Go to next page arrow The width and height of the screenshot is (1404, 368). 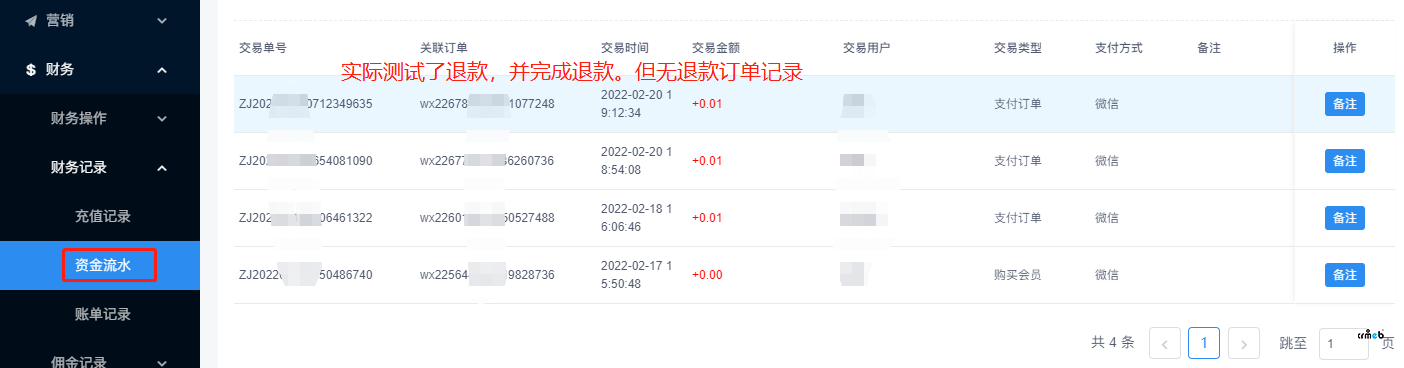(x=1243, y=343)
